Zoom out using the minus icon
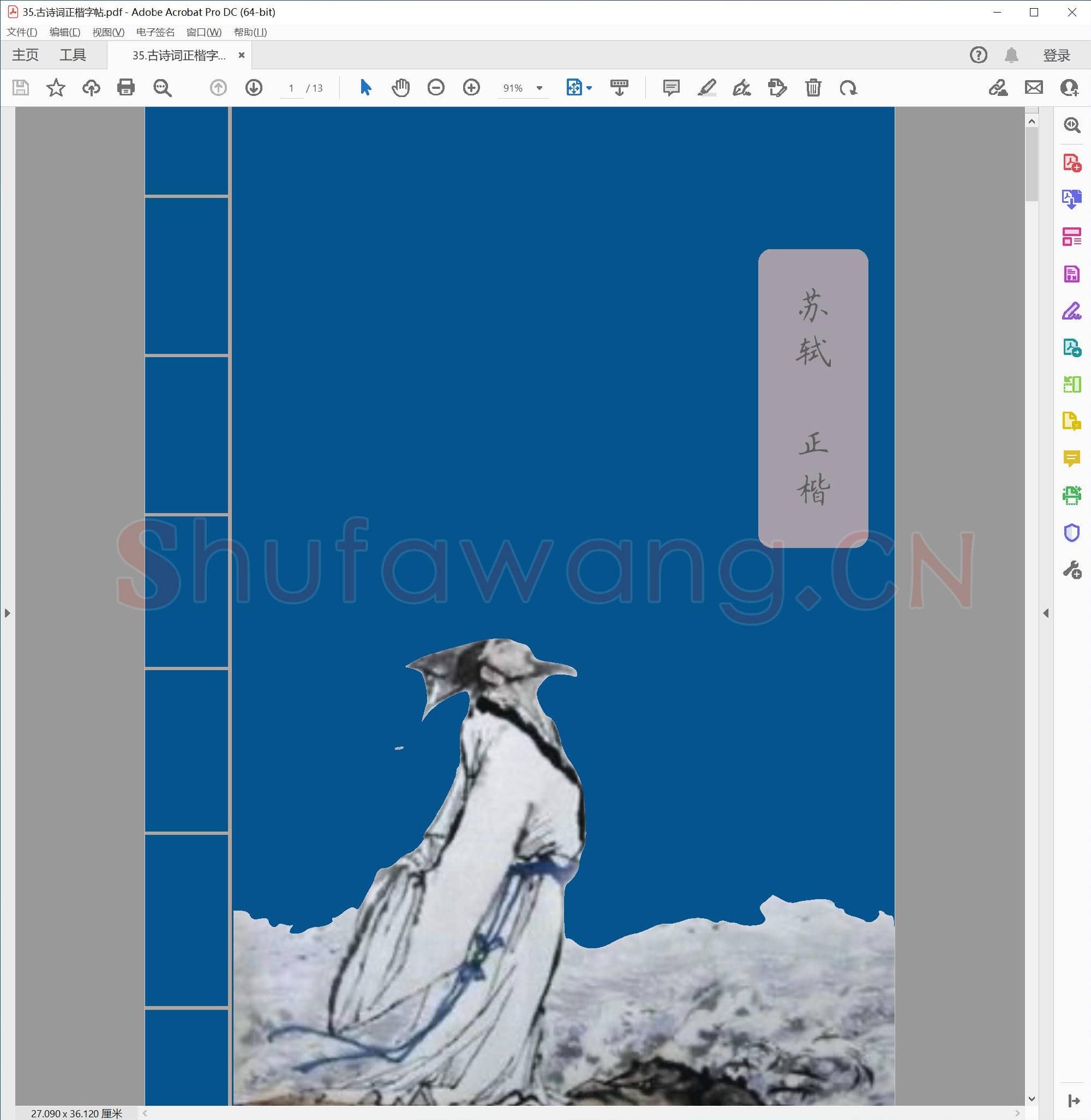 (x=435, y=88)
